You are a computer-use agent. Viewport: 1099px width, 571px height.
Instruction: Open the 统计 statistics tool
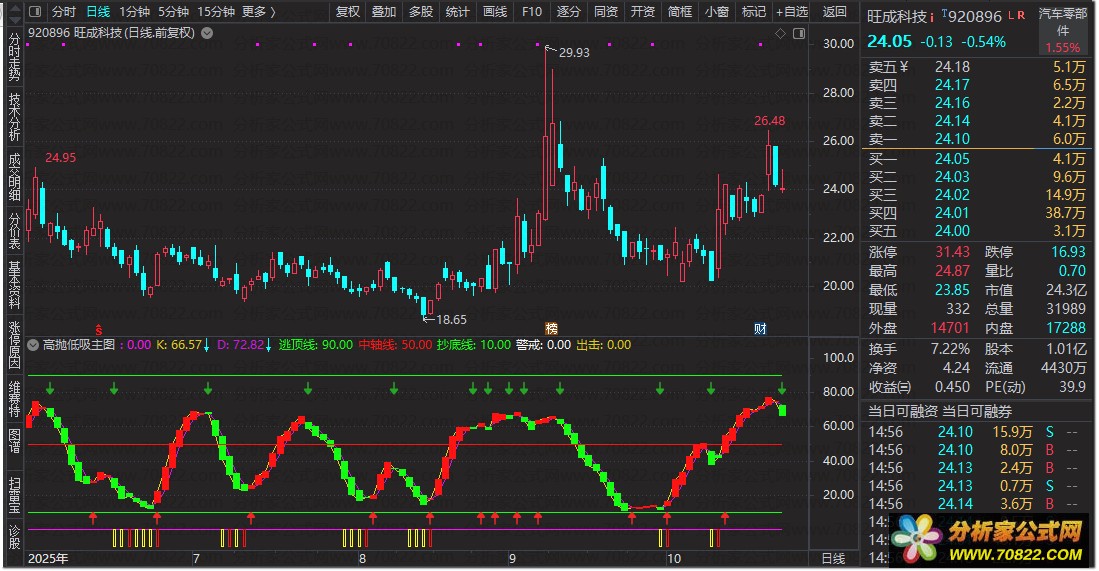click(x=457, y=12)
